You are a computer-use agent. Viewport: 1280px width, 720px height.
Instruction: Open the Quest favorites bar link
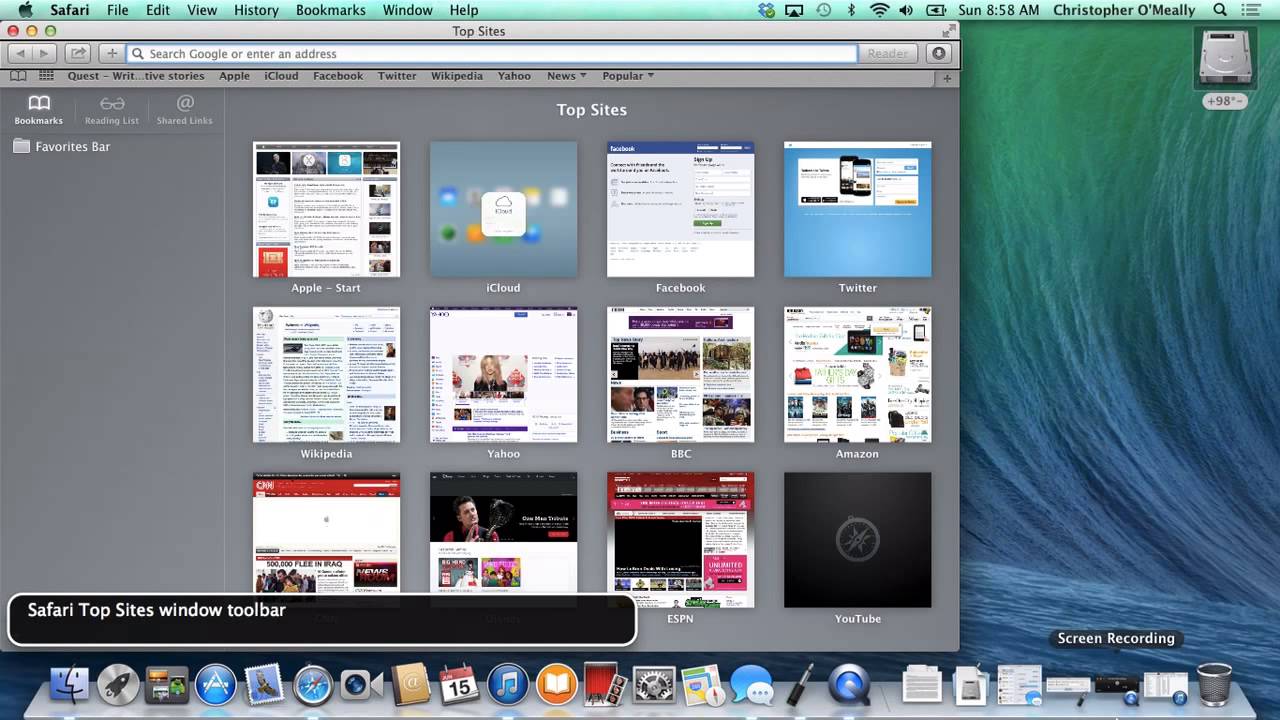(136, 76)
